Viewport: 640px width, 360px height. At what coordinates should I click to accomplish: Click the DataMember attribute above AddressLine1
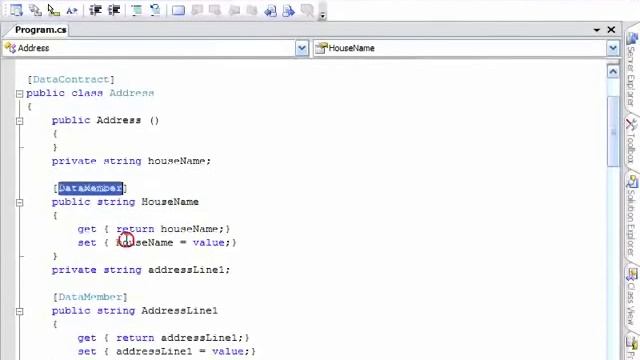click(x=90, y=297)
